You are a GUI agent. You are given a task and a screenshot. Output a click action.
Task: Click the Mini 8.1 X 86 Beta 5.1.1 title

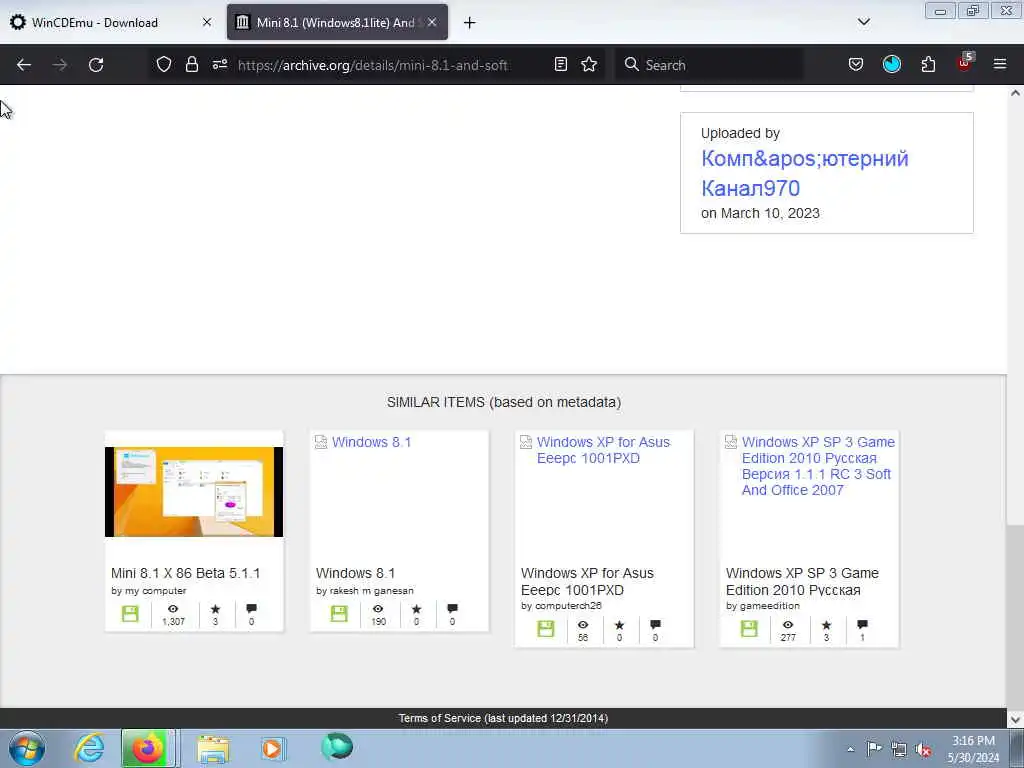(185, 573)
